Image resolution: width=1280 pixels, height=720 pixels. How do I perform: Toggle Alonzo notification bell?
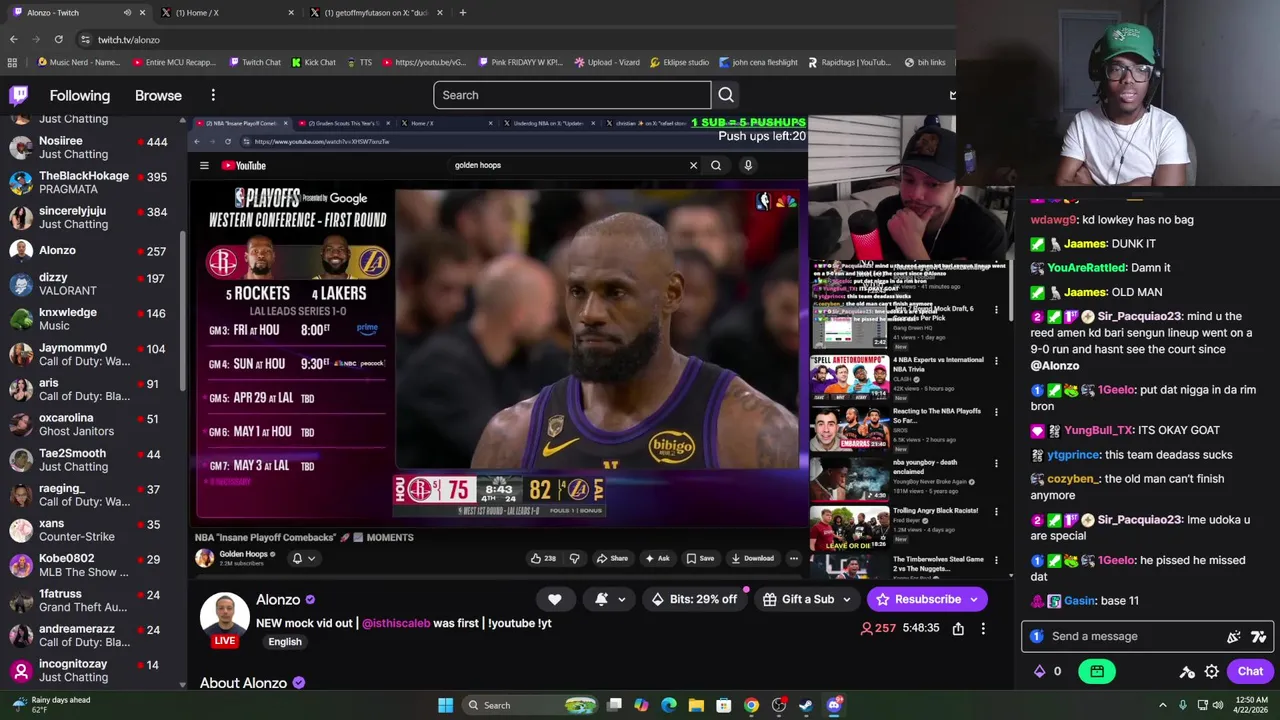601,599
